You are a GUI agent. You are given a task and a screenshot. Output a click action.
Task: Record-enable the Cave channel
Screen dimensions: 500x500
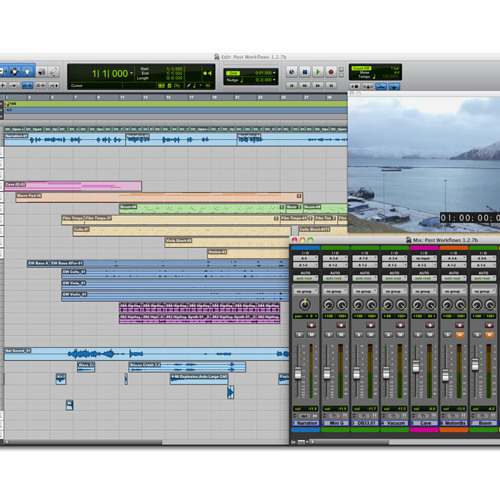click(430, 325)
